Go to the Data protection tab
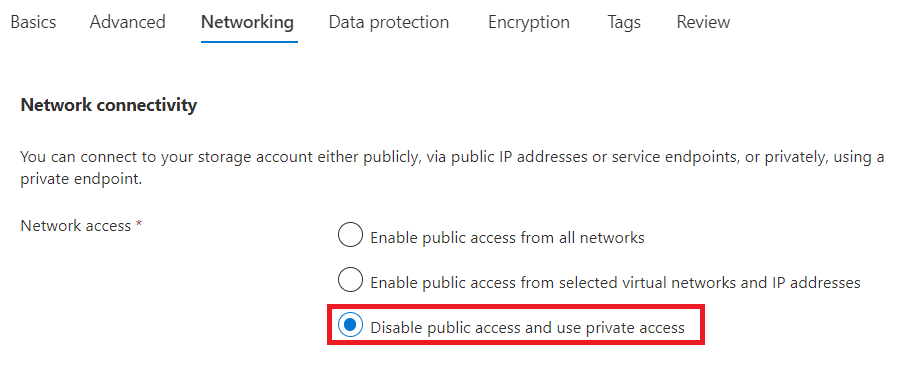Screen dimensions: 913x366 tap(389, 22)
